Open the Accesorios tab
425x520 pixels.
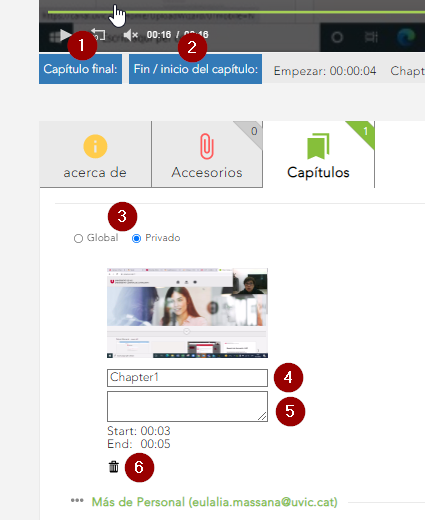[x=207, y=154]
